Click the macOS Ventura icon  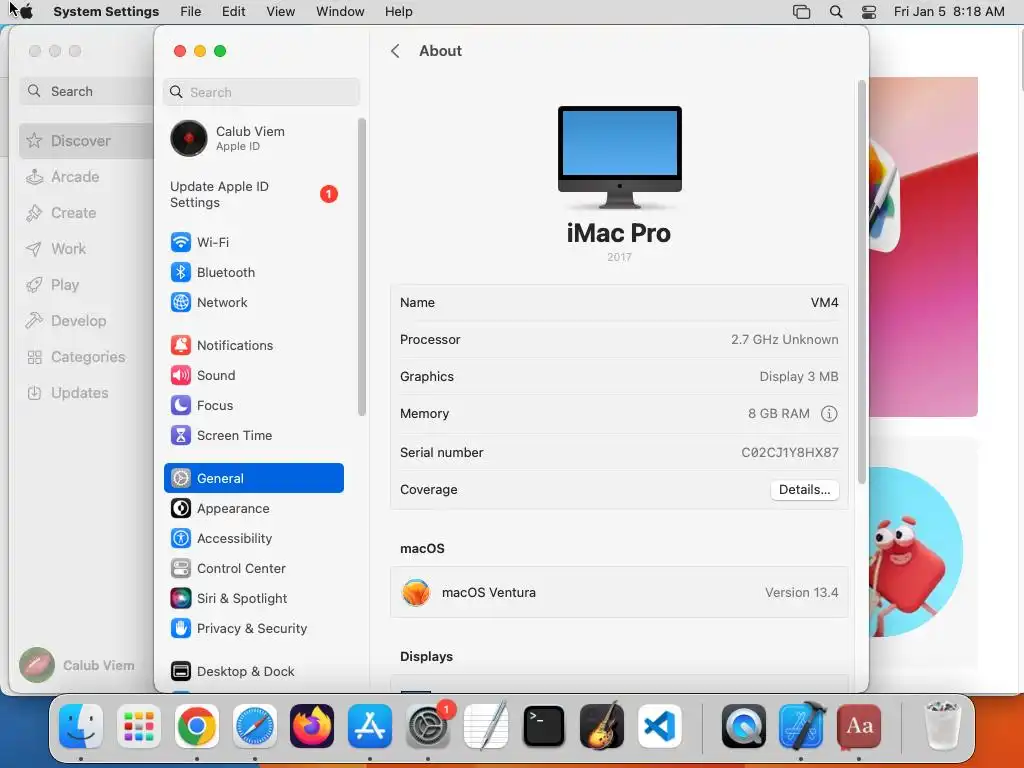[x=416, y=592]
